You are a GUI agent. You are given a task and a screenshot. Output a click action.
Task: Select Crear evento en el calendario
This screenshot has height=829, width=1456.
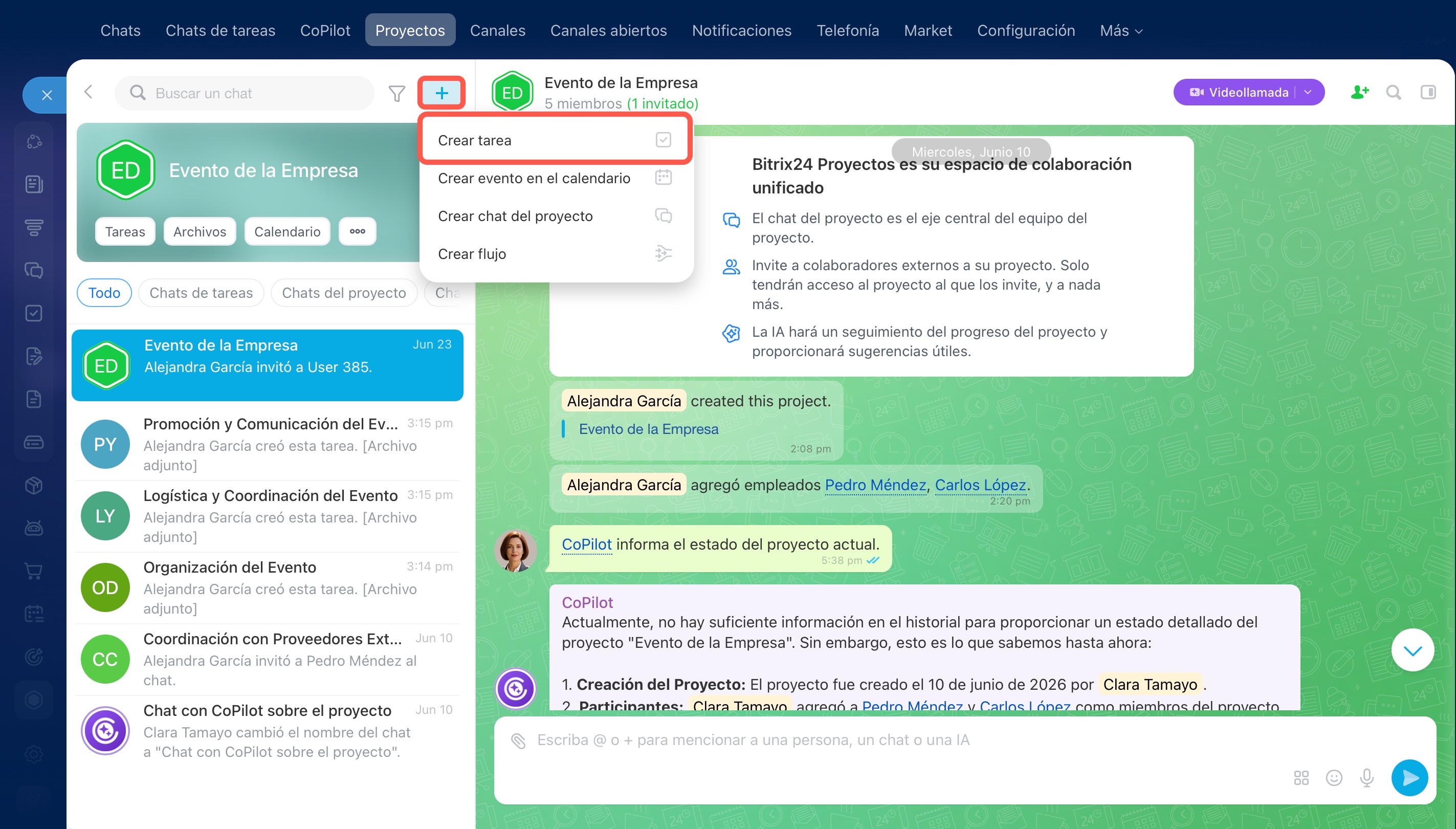click(x=556, y=178)
